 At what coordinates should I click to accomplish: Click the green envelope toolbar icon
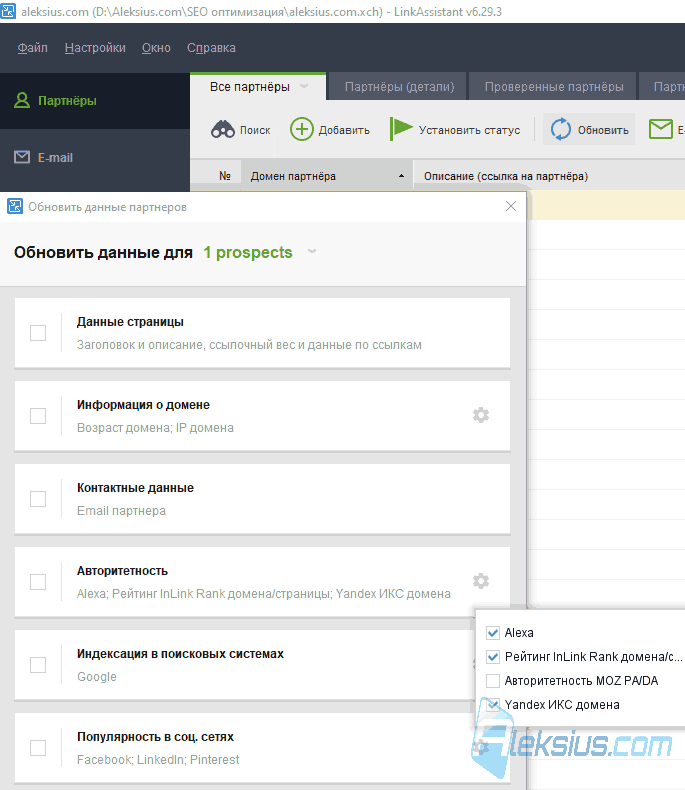tap(660, 129)
